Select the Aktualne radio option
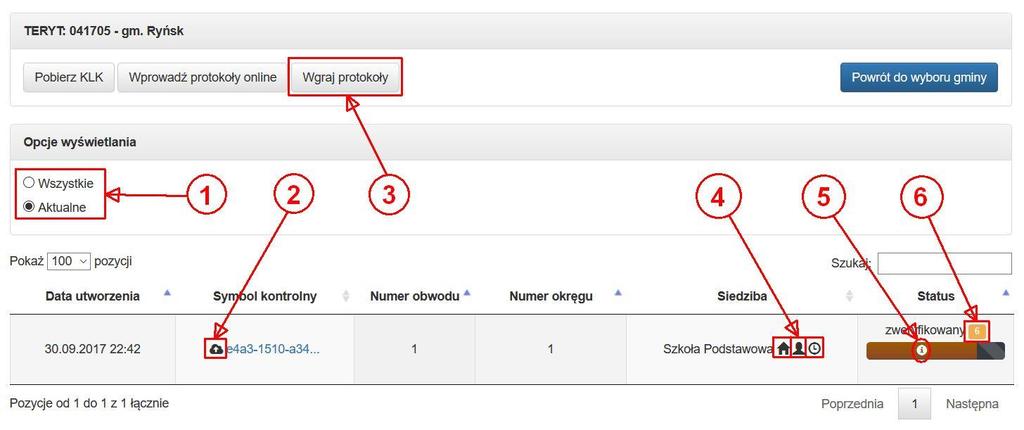Image resolution: width=1024 pixels, height=430 pixels. click(29, 208)
